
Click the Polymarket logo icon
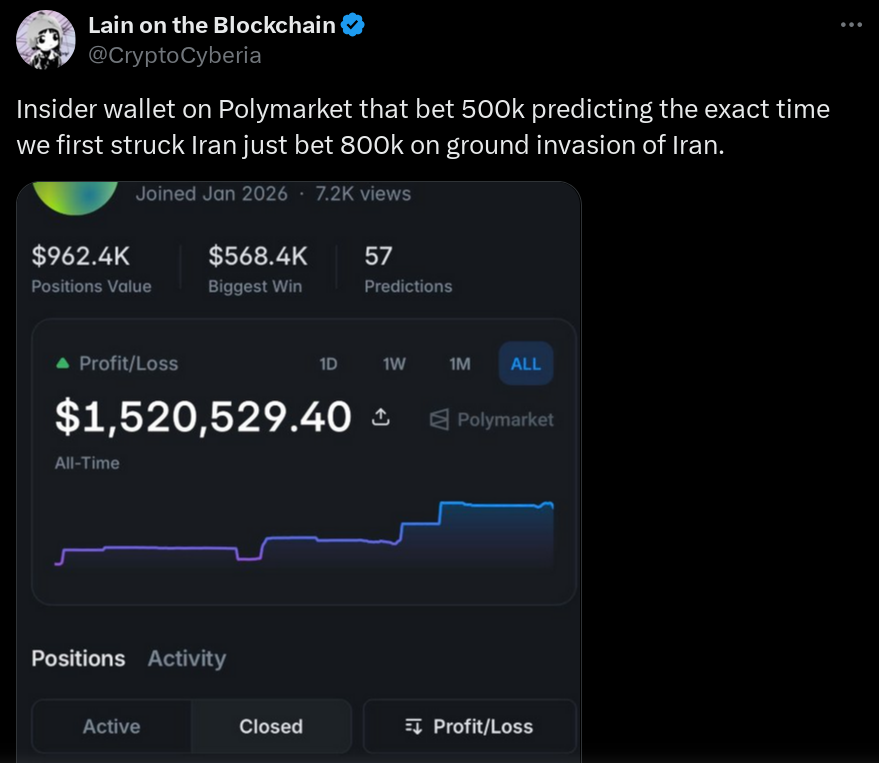click(x=438, y=420)
